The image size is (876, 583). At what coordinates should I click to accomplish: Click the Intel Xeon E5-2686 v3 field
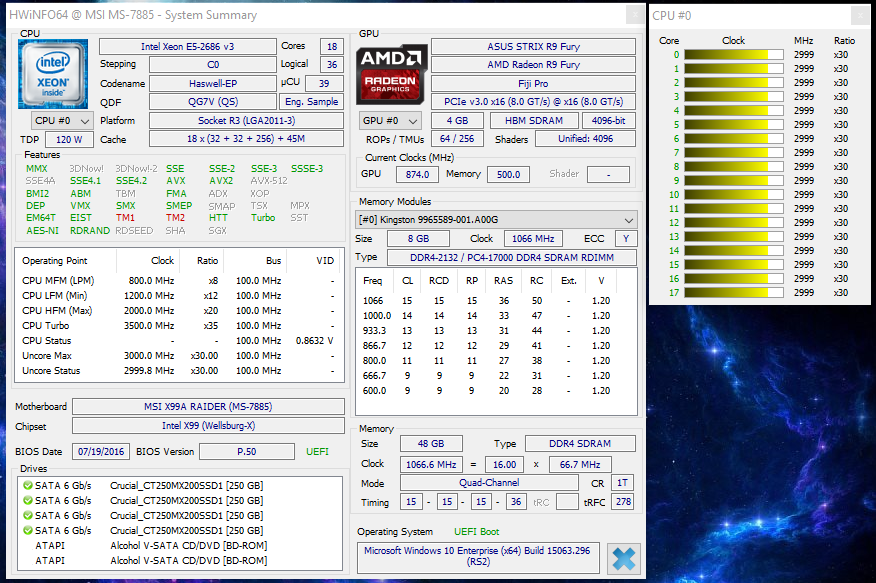click(x=188, y=46)
